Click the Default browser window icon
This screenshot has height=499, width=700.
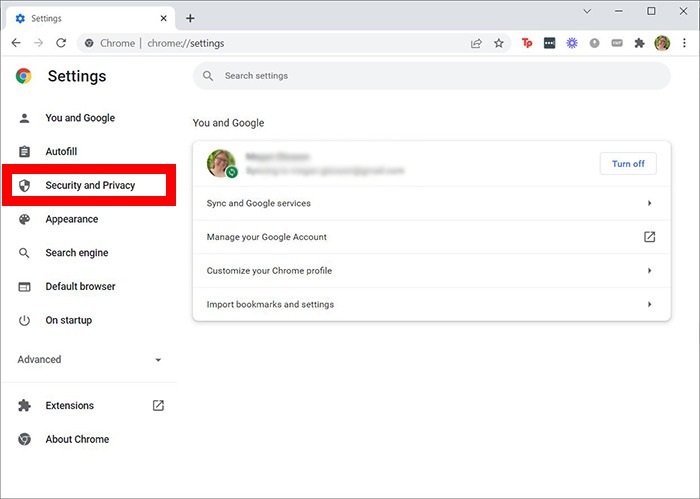[24, 287]
